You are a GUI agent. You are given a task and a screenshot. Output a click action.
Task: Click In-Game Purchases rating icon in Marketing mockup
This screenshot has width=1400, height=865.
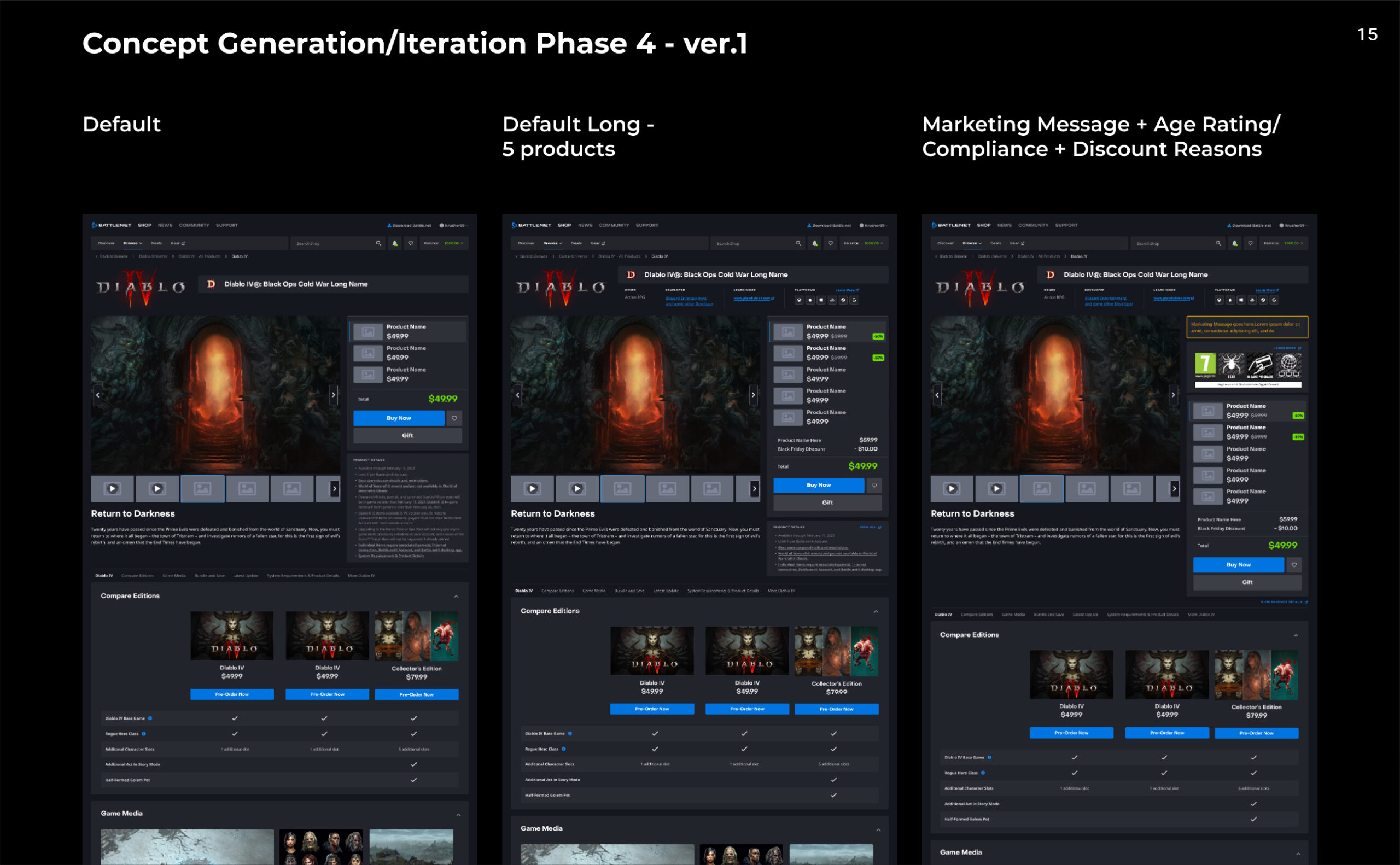(x=1260, y=365)
